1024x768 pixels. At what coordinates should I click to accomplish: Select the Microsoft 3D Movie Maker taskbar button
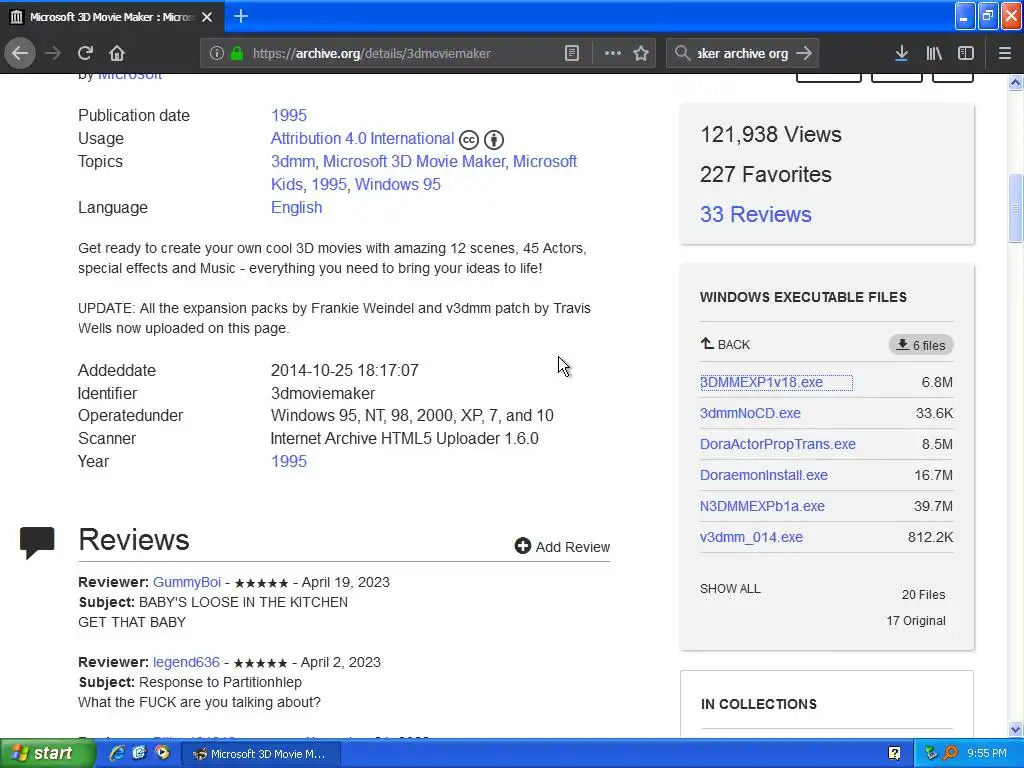click(260, 754)
